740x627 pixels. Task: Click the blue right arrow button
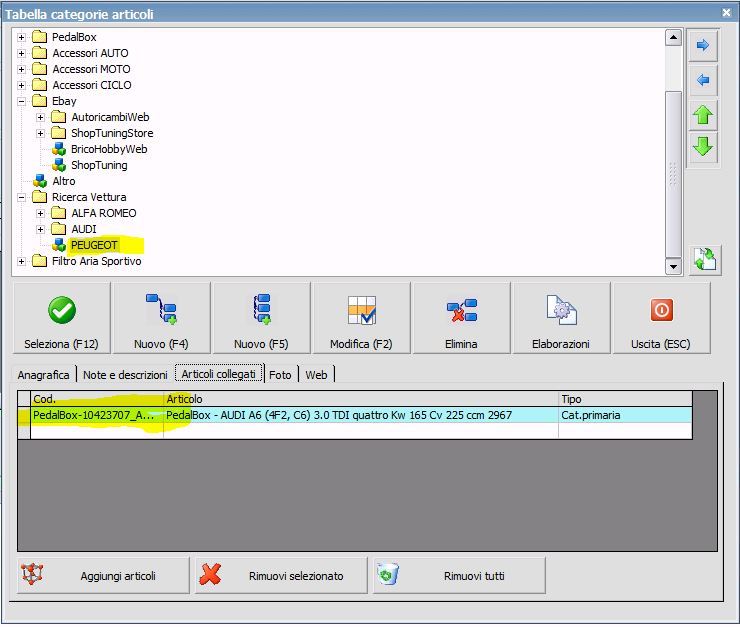coord(703,45)
